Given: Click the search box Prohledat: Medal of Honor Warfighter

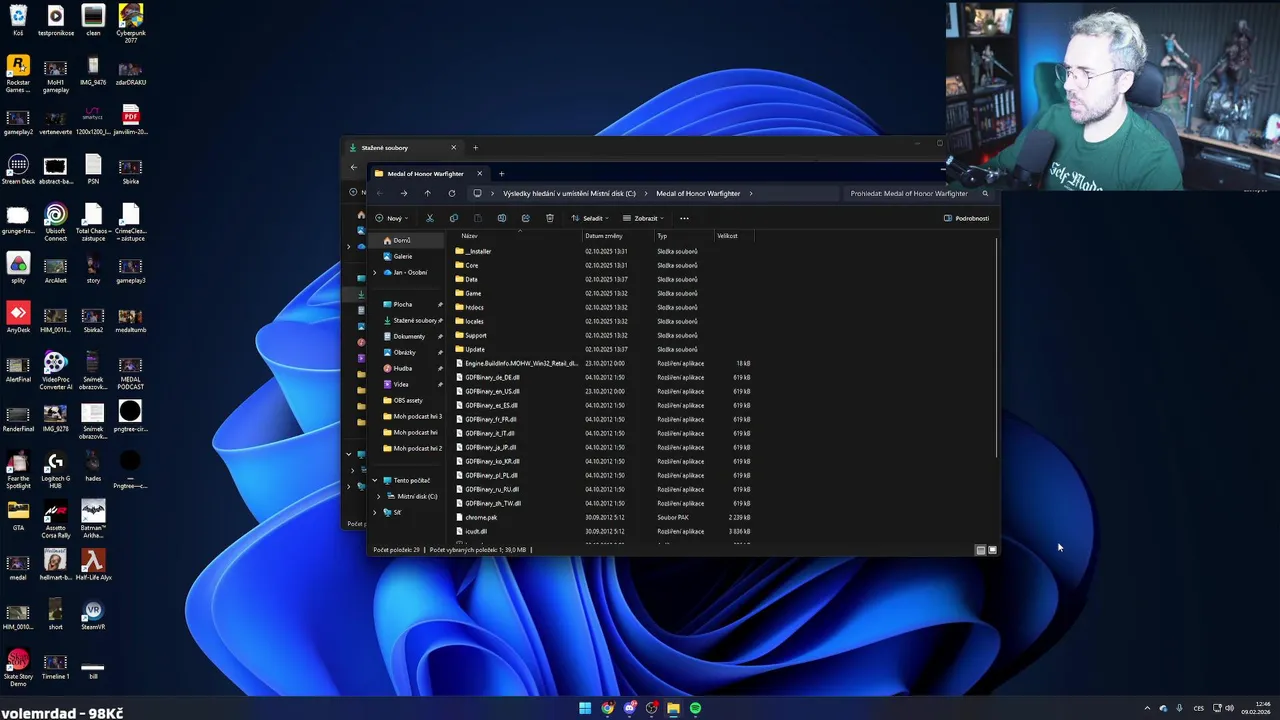Looking at the screenshot, I should point(917,193).
